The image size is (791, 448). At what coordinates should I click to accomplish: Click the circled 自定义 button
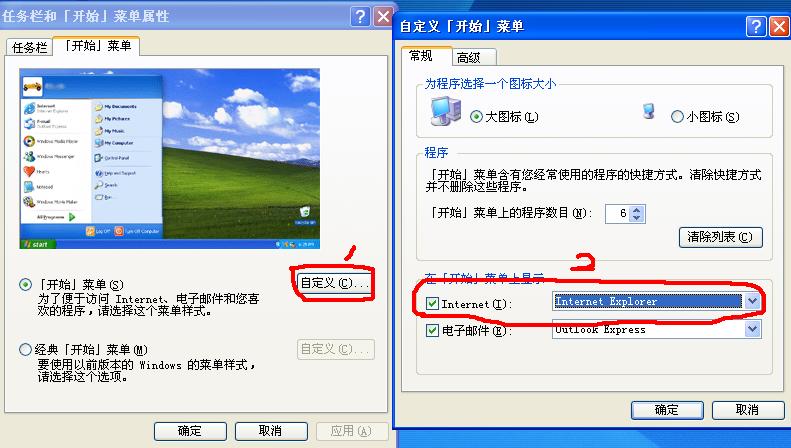pos(334,283)
